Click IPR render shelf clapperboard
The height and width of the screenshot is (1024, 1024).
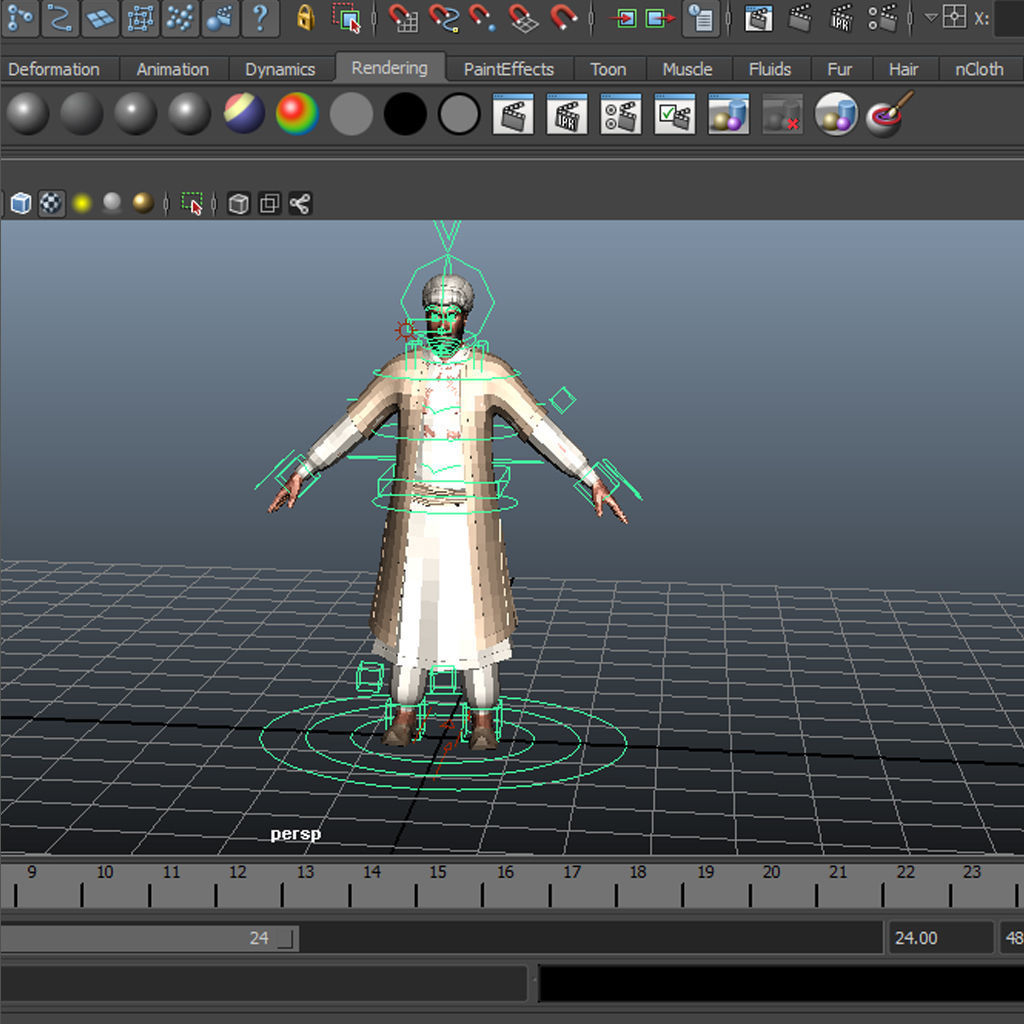[567, 114]
